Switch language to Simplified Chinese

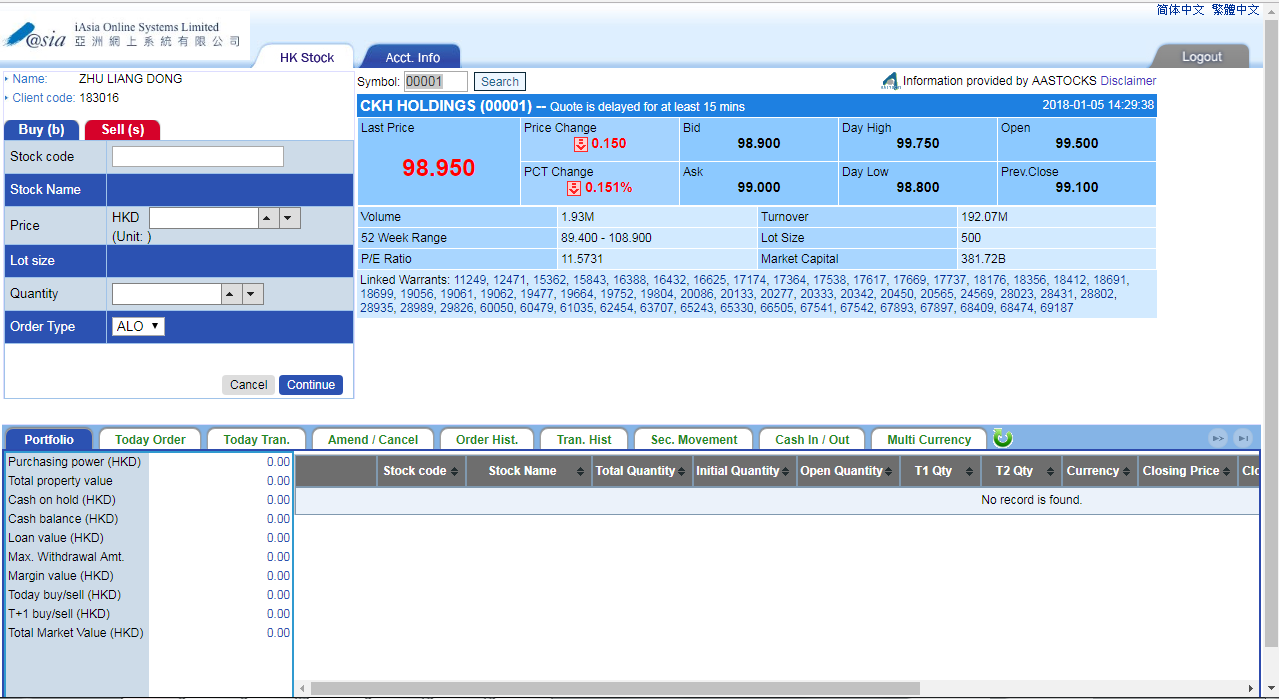(1180, 9)
